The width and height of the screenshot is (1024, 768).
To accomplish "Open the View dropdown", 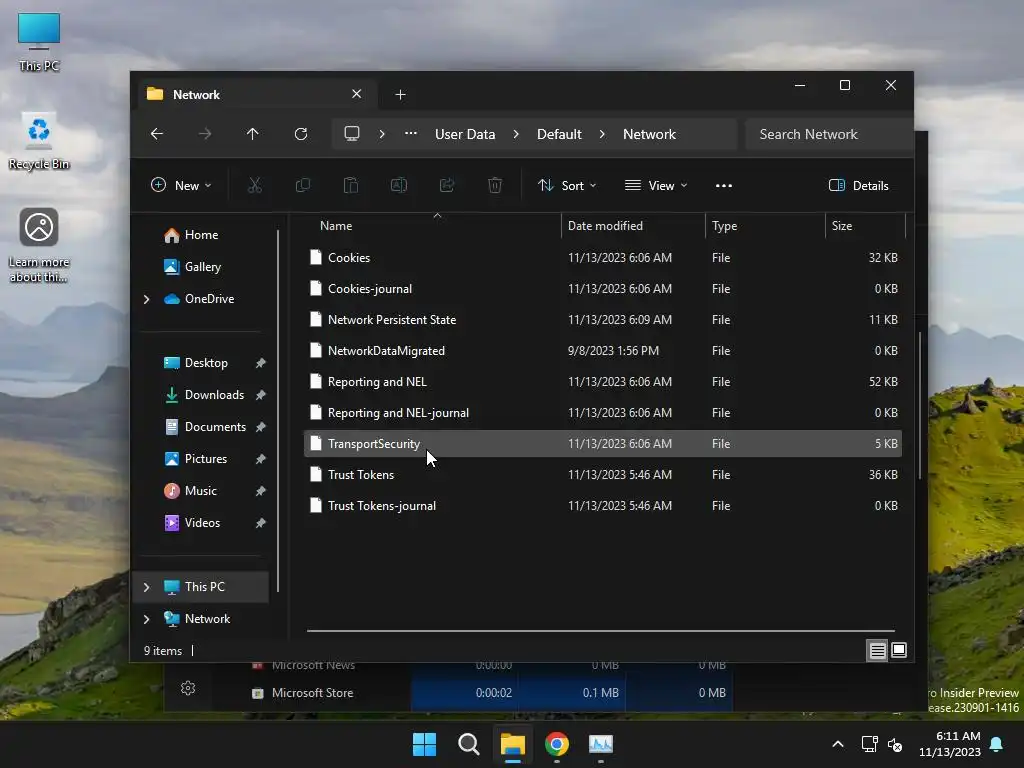I will tap(656, 185).
